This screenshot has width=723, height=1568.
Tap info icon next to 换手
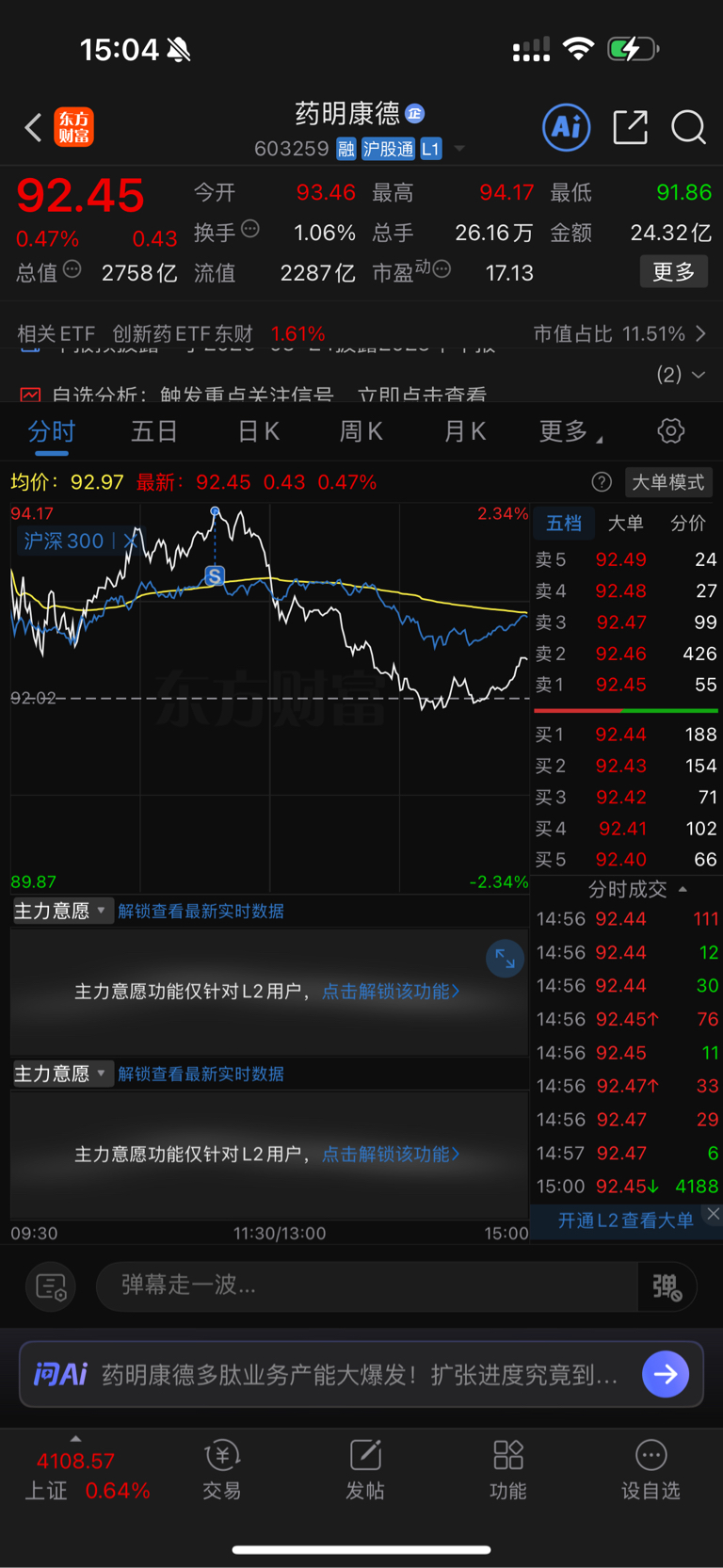(x=250, y=228)
